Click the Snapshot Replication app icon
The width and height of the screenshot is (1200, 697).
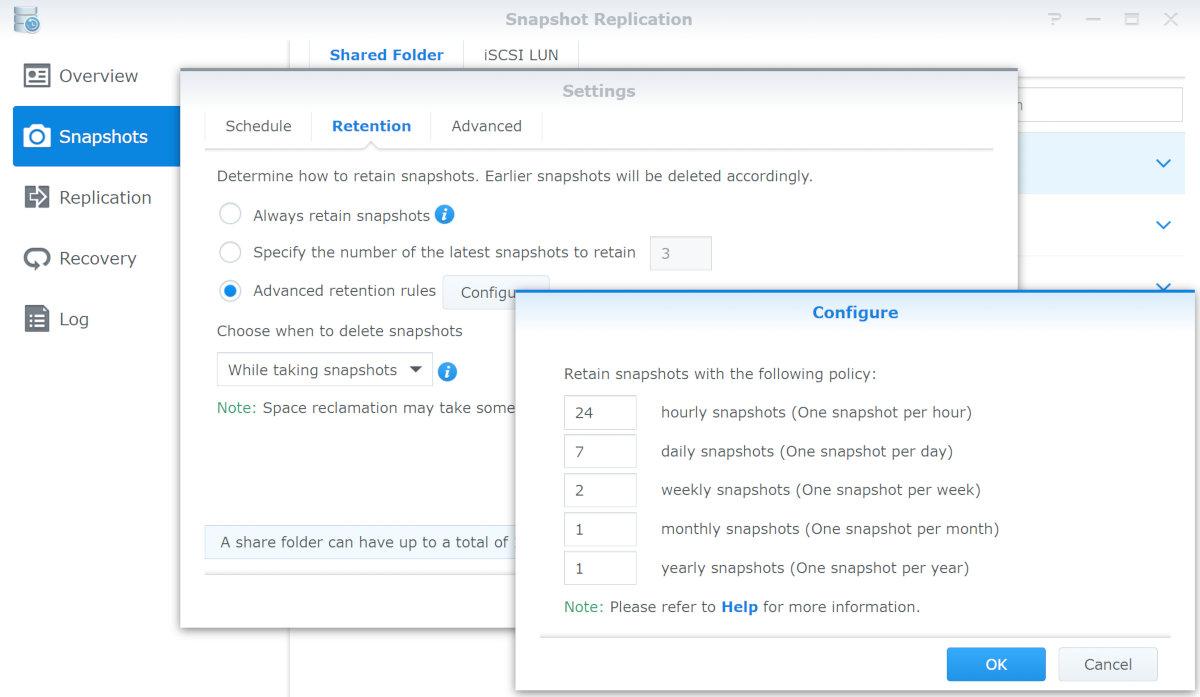point(26,19)
